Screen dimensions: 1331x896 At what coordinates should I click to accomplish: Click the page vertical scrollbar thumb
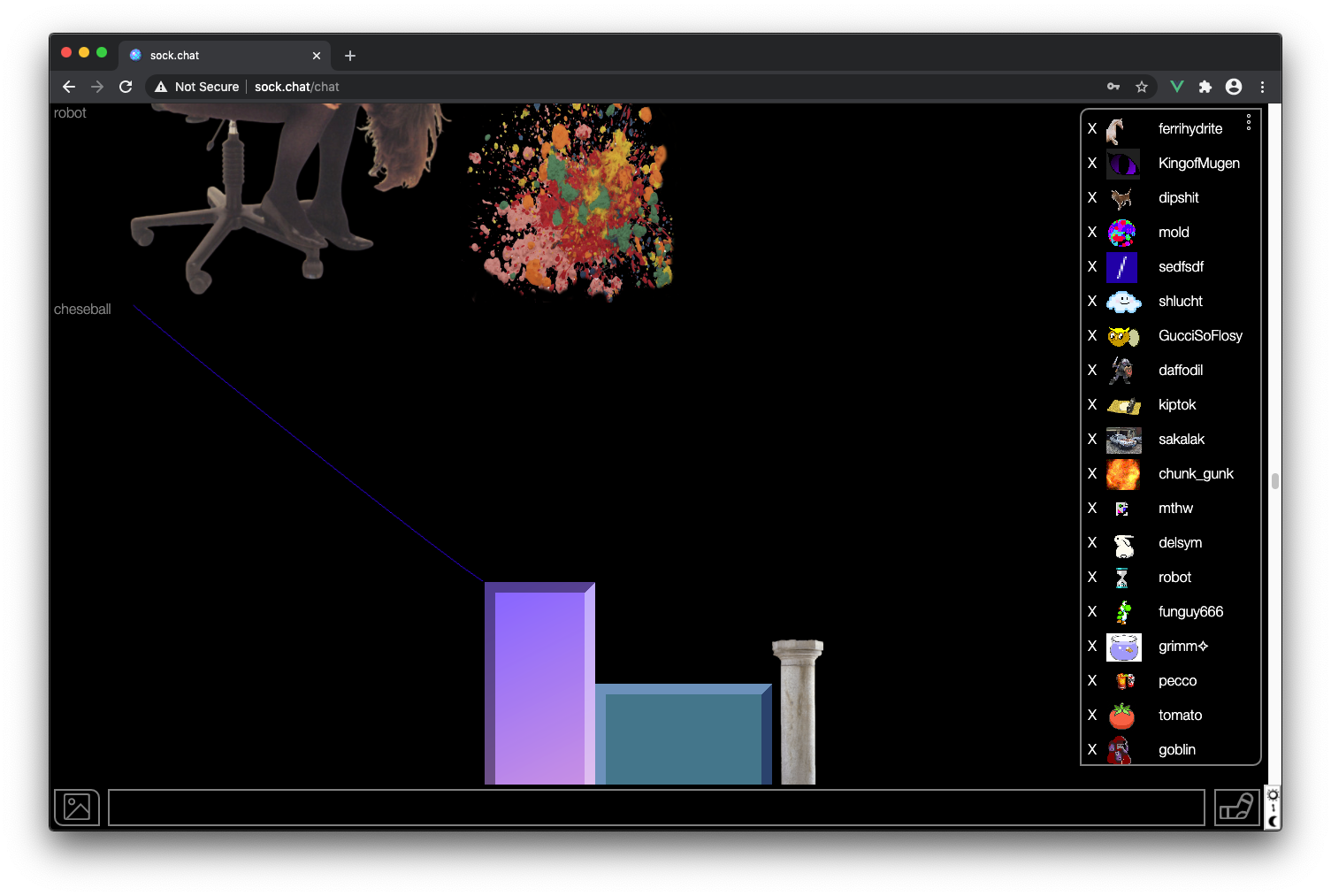tap(1274, 481)
